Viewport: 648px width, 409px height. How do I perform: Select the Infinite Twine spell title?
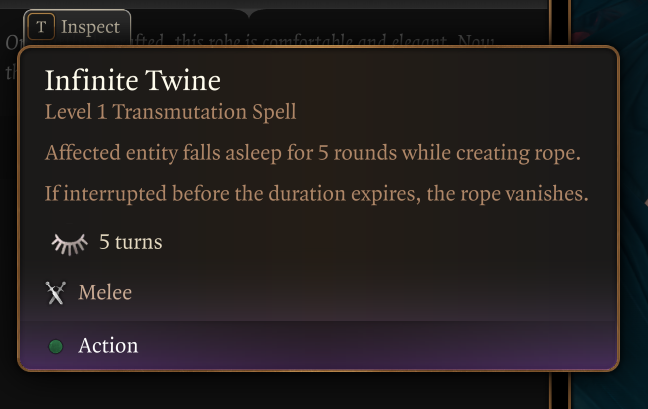[132, 80]
